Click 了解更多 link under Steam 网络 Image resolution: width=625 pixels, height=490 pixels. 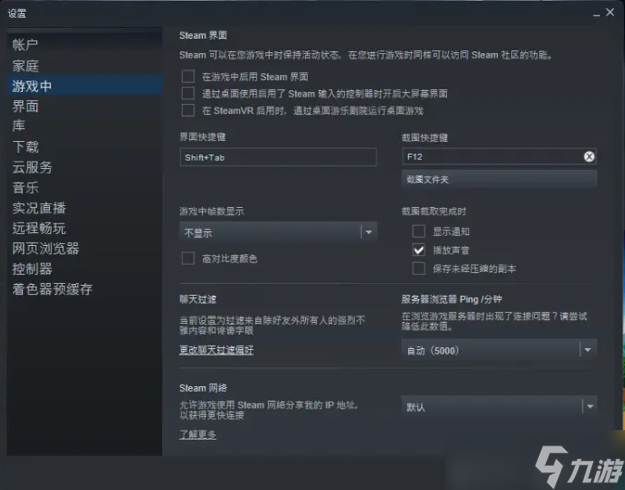[x=198, y=435]
